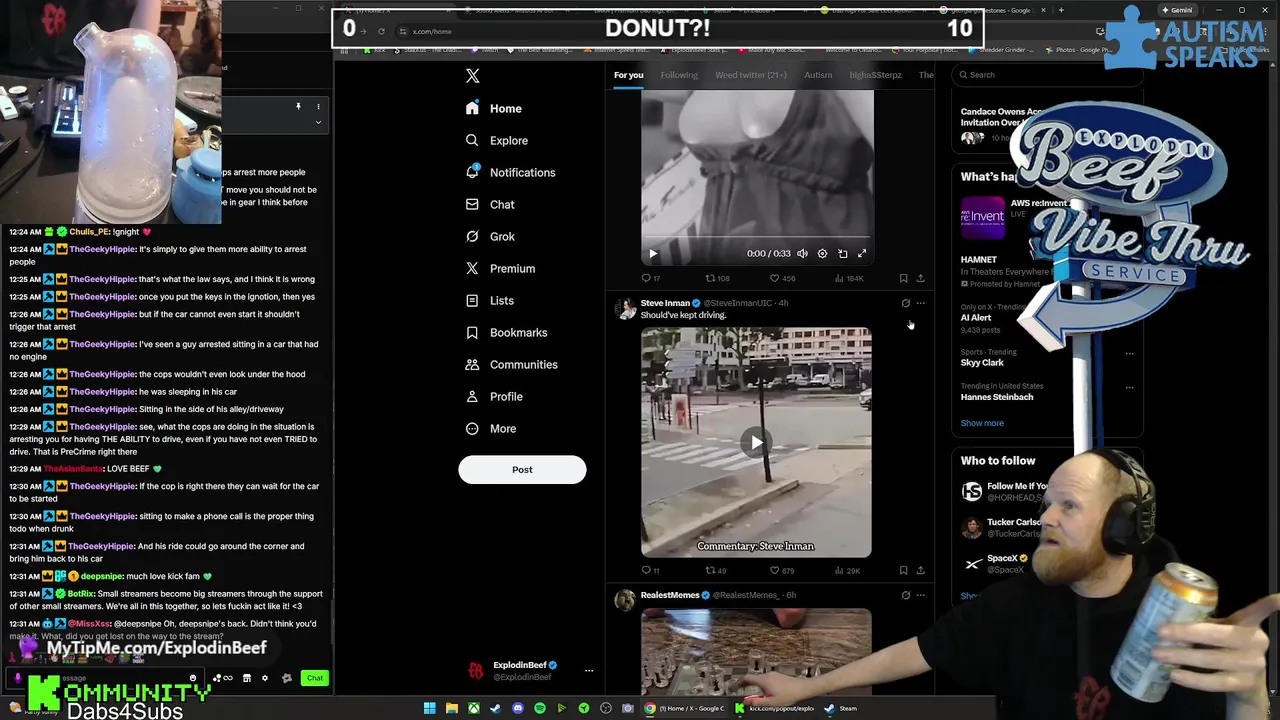Bookmark Steve Inman's post
The width and height of the screenshot is (1280, 720).
tap(903, 571)
